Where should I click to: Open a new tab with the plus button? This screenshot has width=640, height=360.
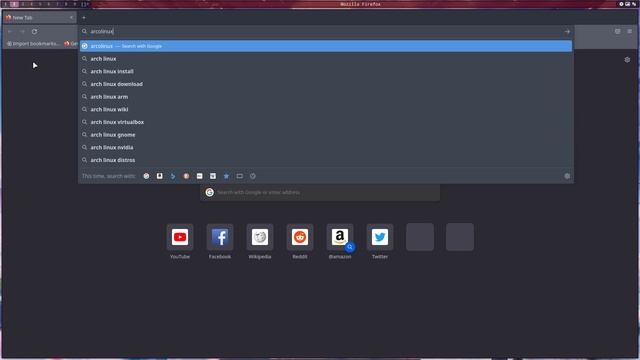pyautogui.click(x=84, y=18)
